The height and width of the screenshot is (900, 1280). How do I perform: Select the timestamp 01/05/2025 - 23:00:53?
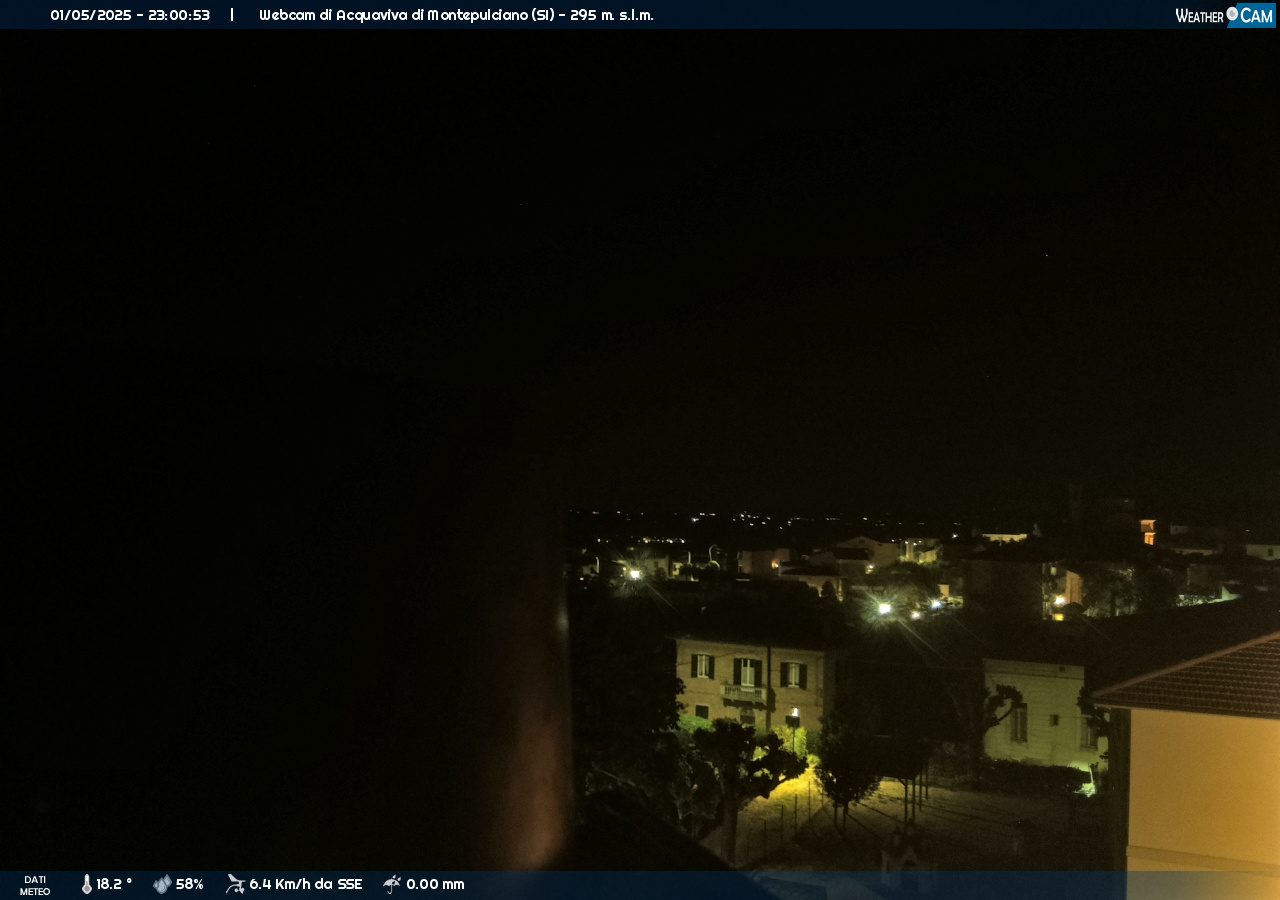130,15
